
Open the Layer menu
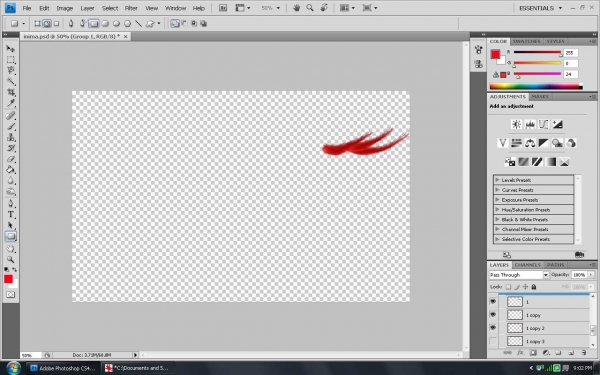click(x=87, y=8)
